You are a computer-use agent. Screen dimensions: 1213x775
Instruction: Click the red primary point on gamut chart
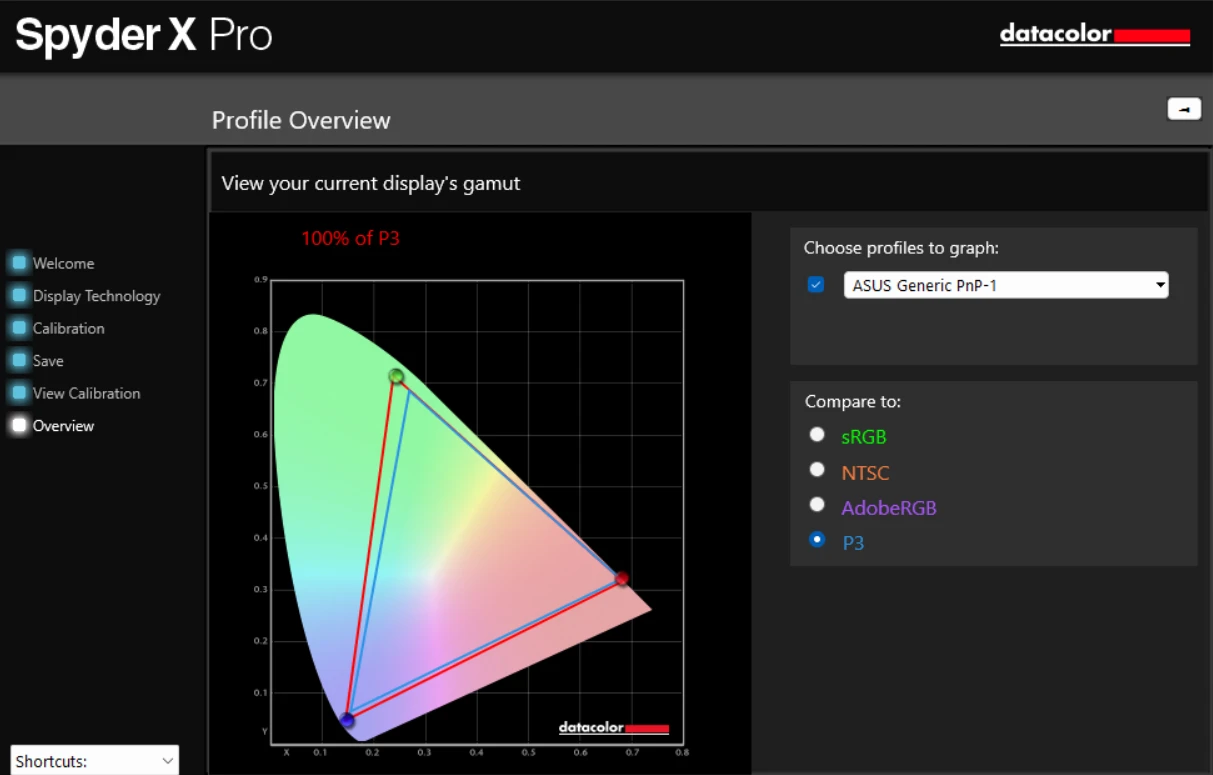point(621,578)
